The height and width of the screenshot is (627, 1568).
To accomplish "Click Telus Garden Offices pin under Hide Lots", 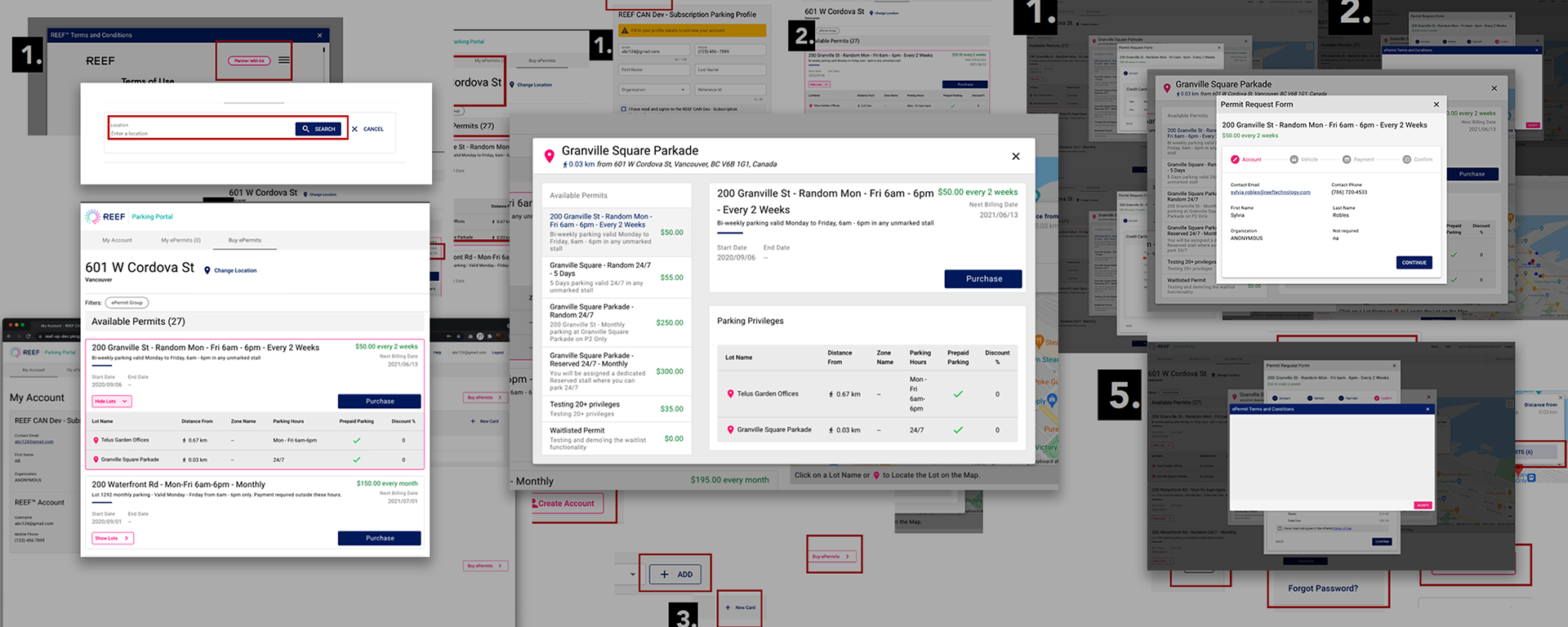I will click(96, 440).
